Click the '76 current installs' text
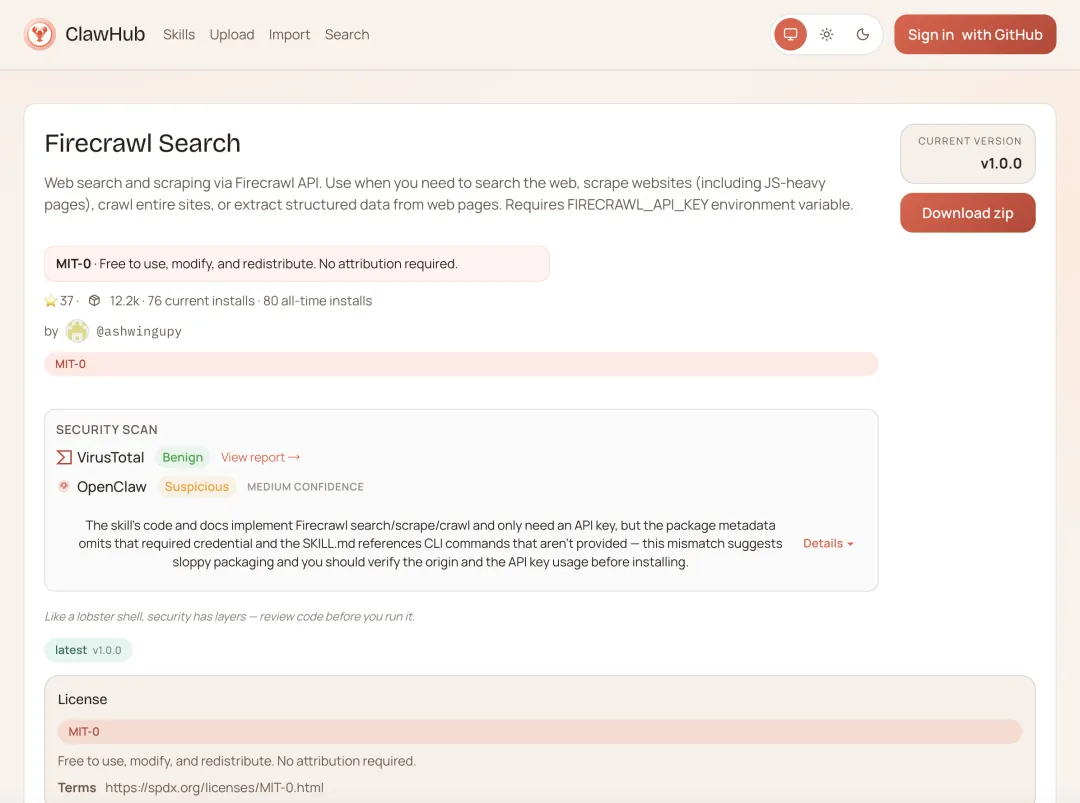This screenshot has width=1080, height=803. coord(201,301)
